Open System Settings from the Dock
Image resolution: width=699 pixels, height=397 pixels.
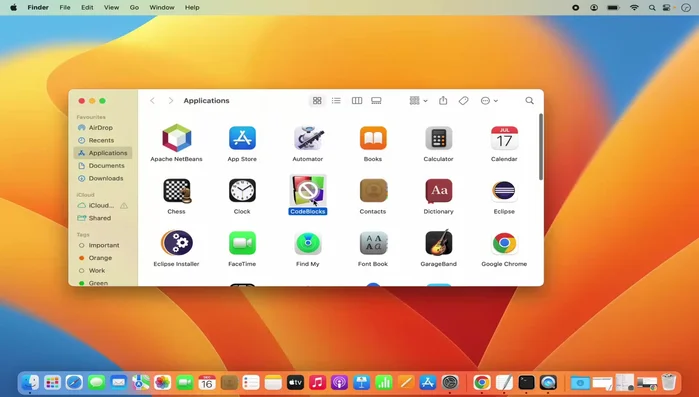tap(450, 382)
